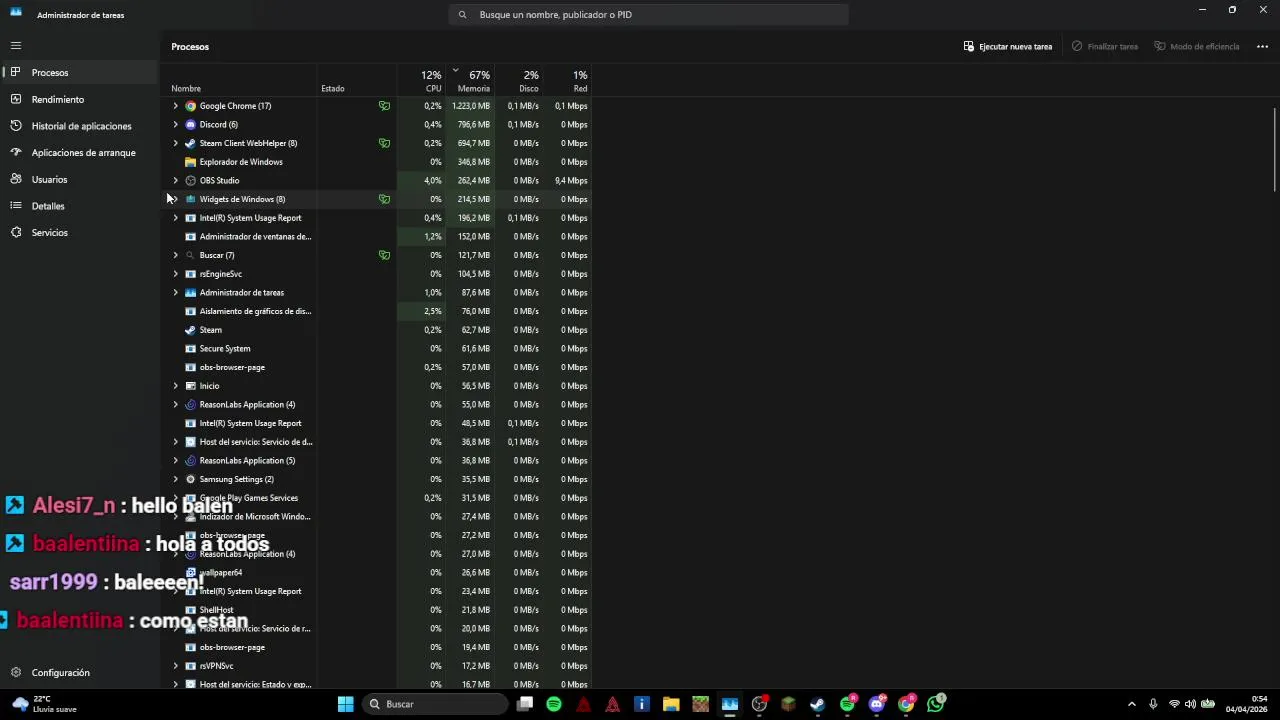Screen dimensions: 1280x720
Task: Open Configuración in the sidebar
Action: click(79, 673)
